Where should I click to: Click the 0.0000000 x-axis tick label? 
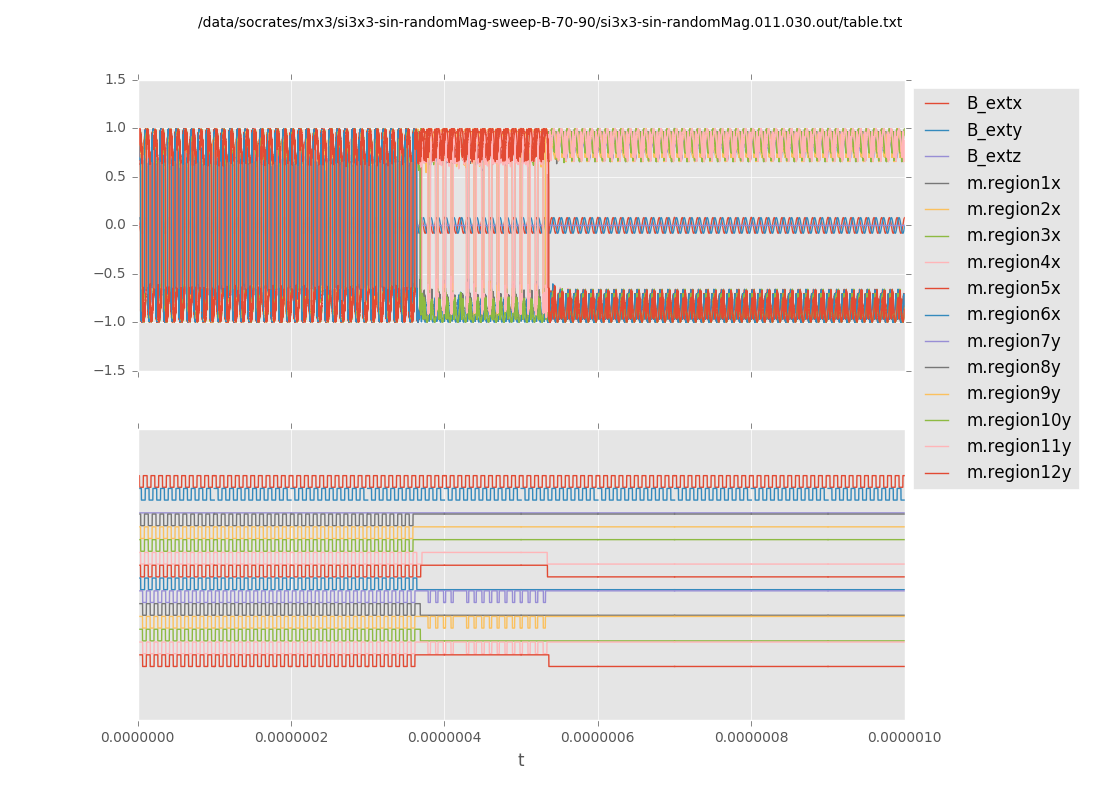pyautogui.click(x=139, y=737)
